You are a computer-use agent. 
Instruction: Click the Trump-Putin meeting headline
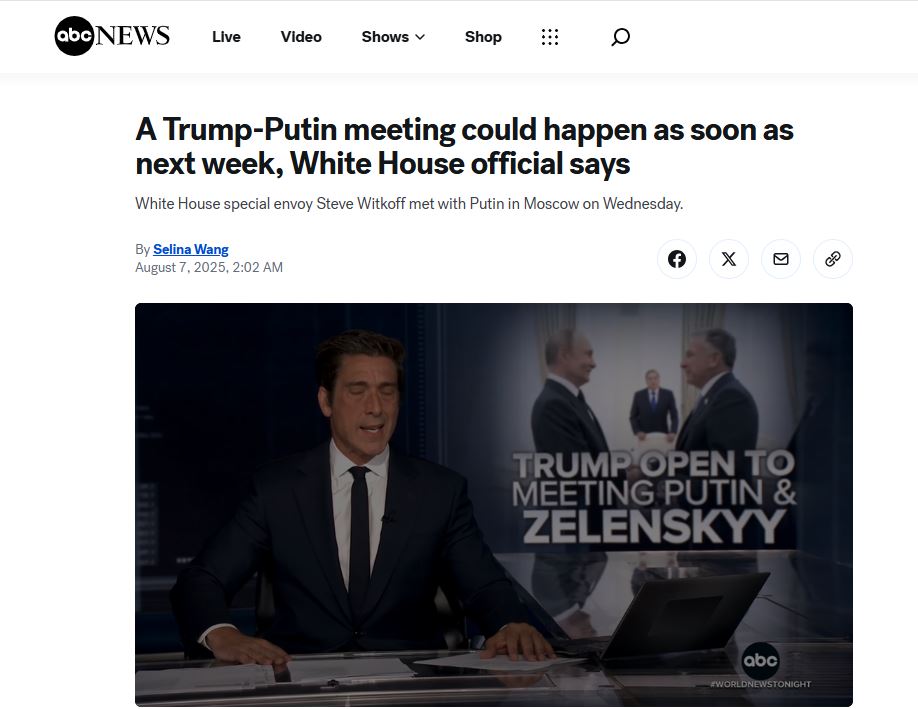[x=464, y=146]
